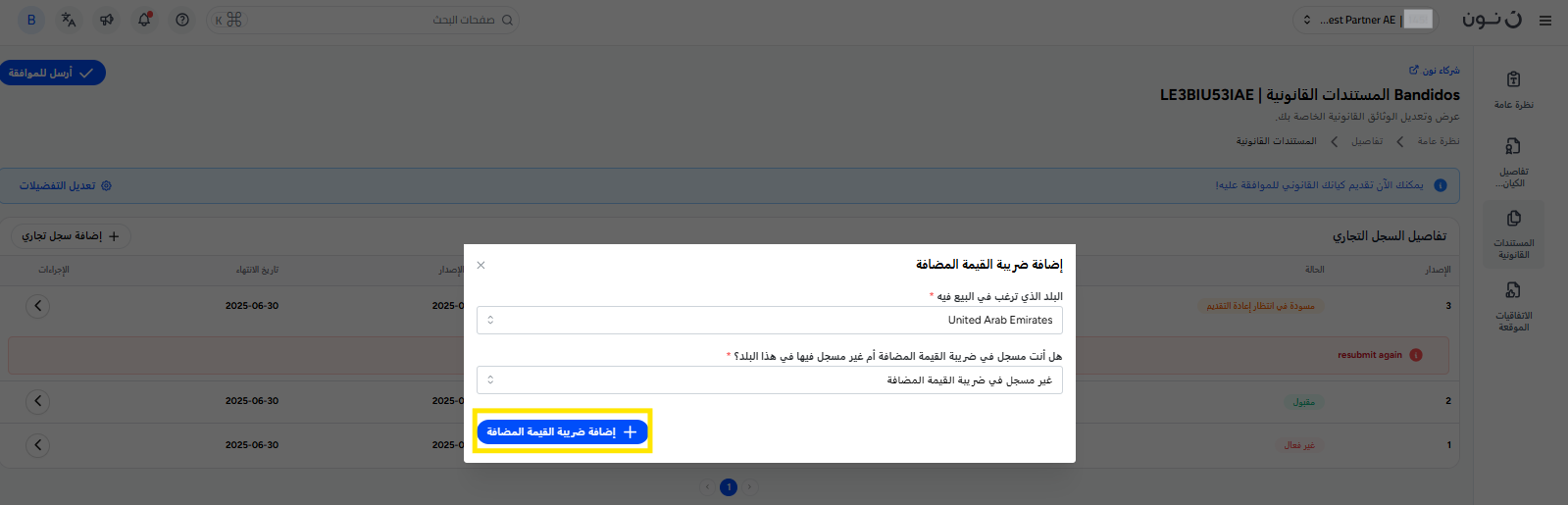Open نظرة عامة overview in the sidebar
The height and width of the screenshot is (505, 1568).
pyautogui.click(x=1514, y=89)
